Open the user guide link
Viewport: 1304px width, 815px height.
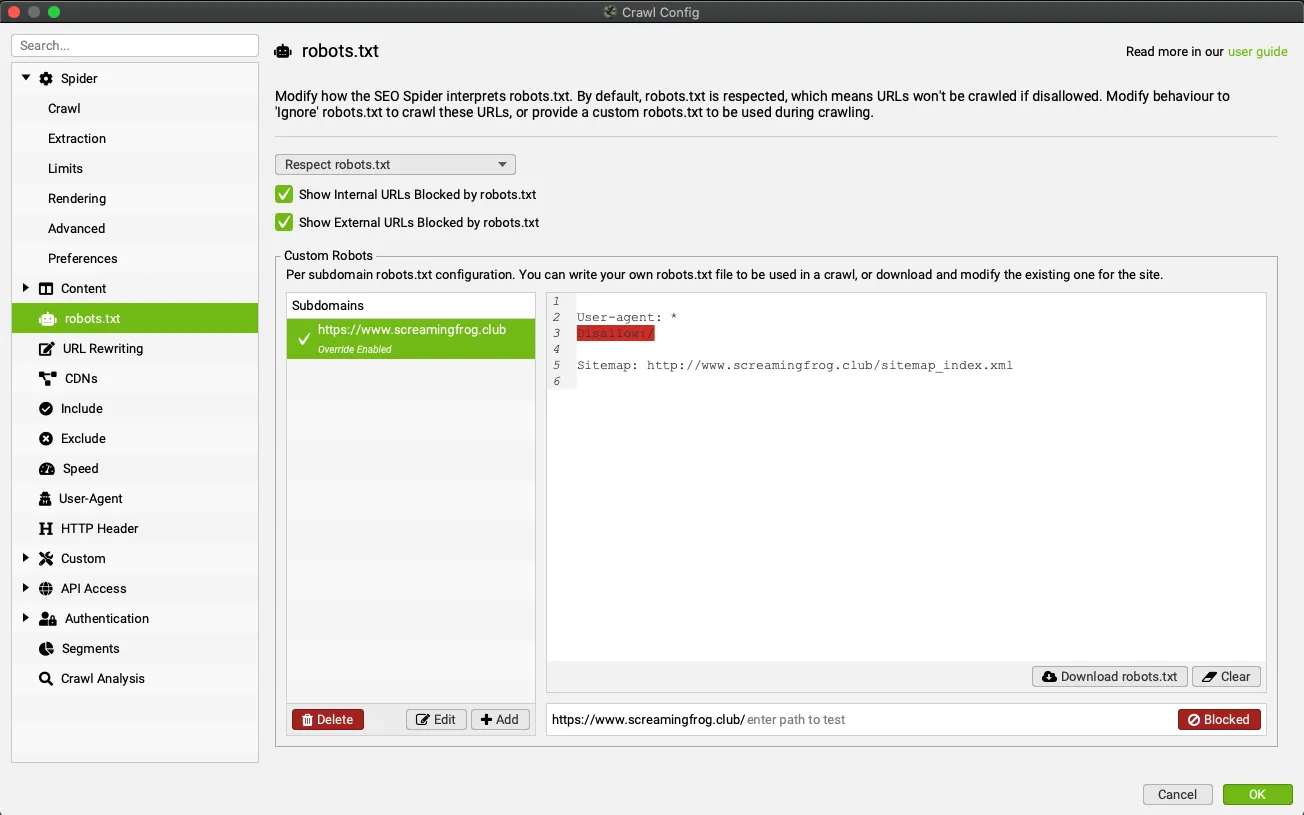point(1257,52)
